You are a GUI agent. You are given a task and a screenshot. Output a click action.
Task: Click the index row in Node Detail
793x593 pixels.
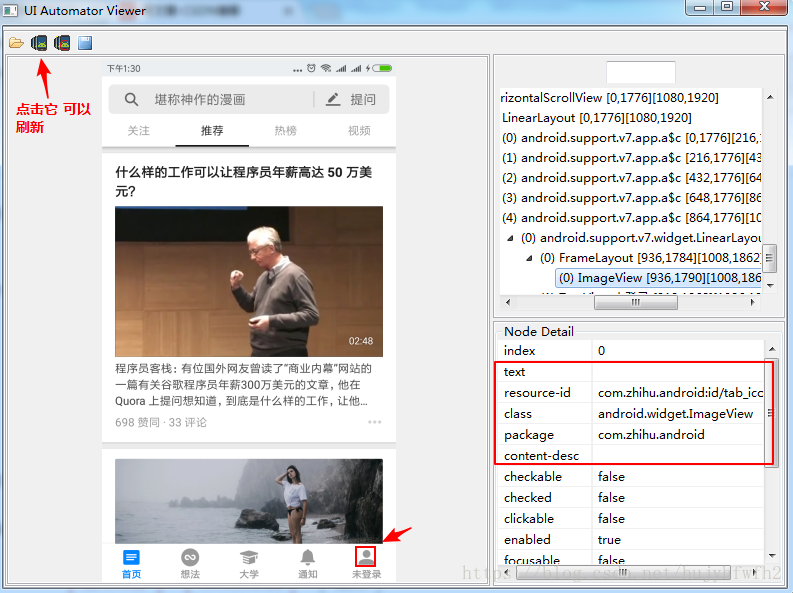pos(631,351)
